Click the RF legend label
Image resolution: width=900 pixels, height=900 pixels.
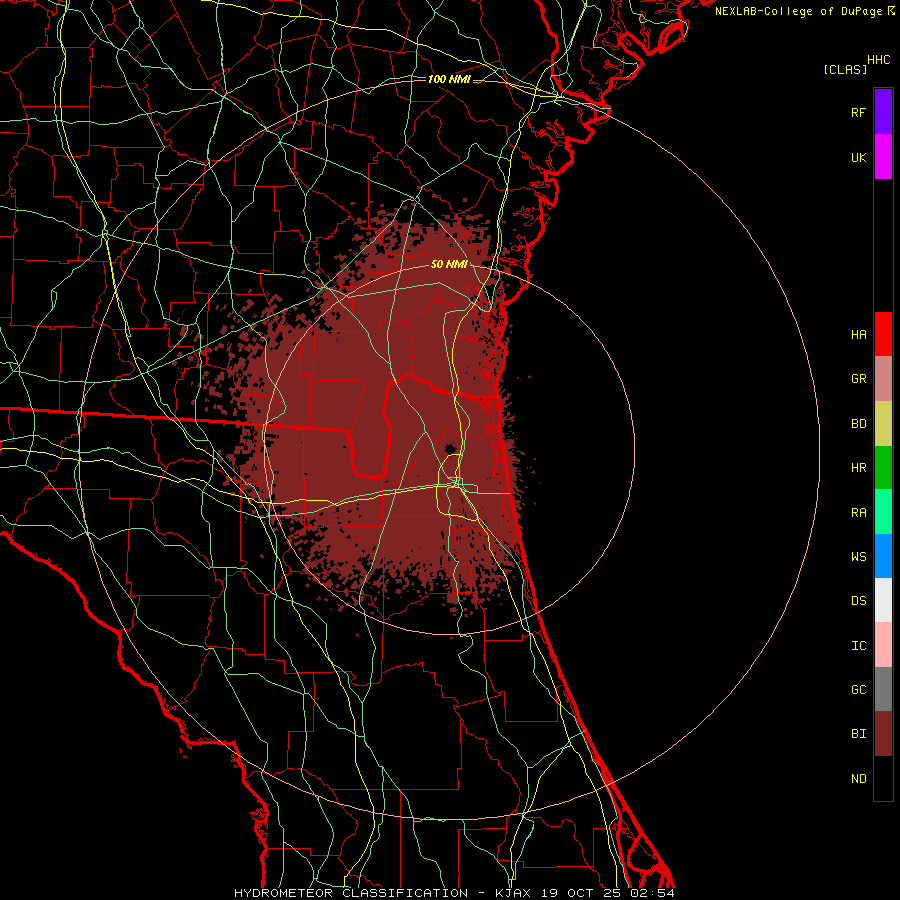pyautogui.click(x=858, y=112)
